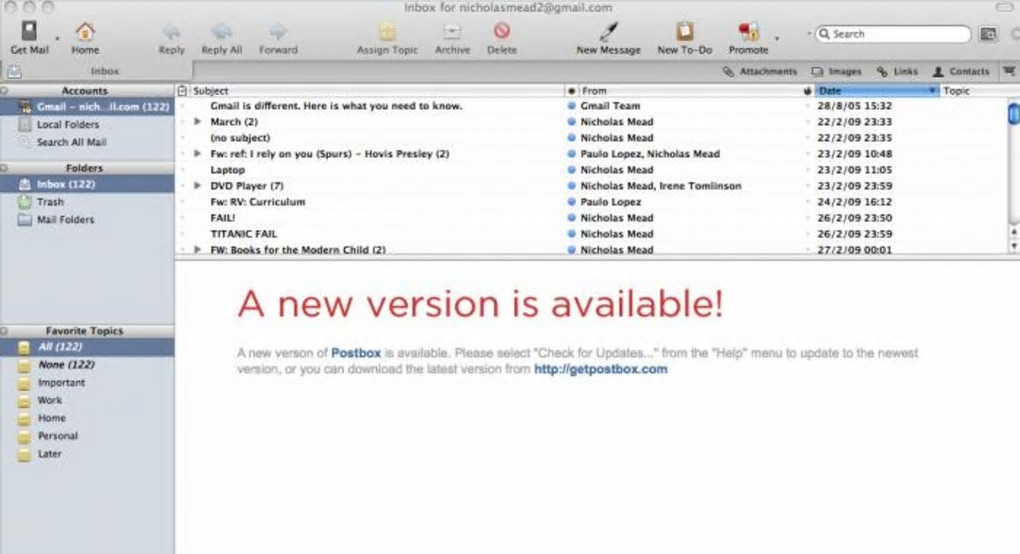Click the Reply arrow icon

171,31
